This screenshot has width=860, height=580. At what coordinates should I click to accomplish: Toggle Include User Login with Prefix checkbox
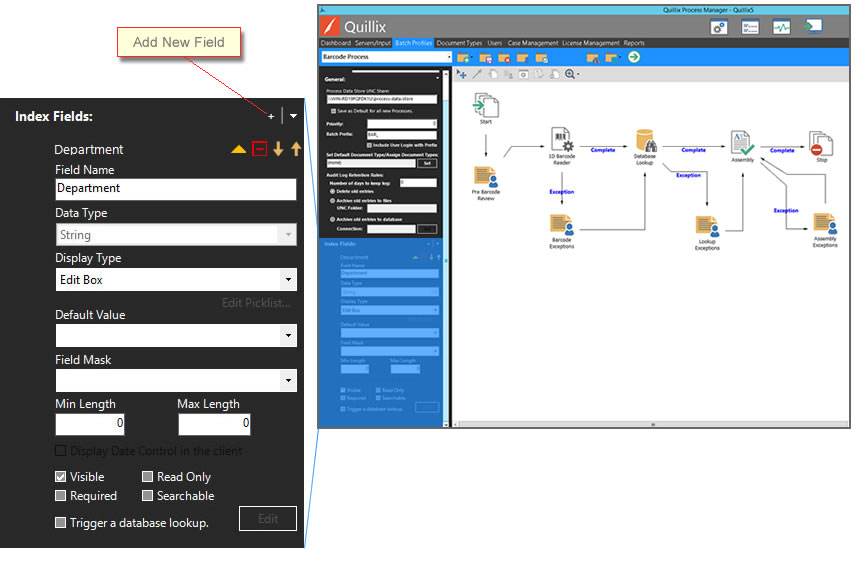point(369,145)
